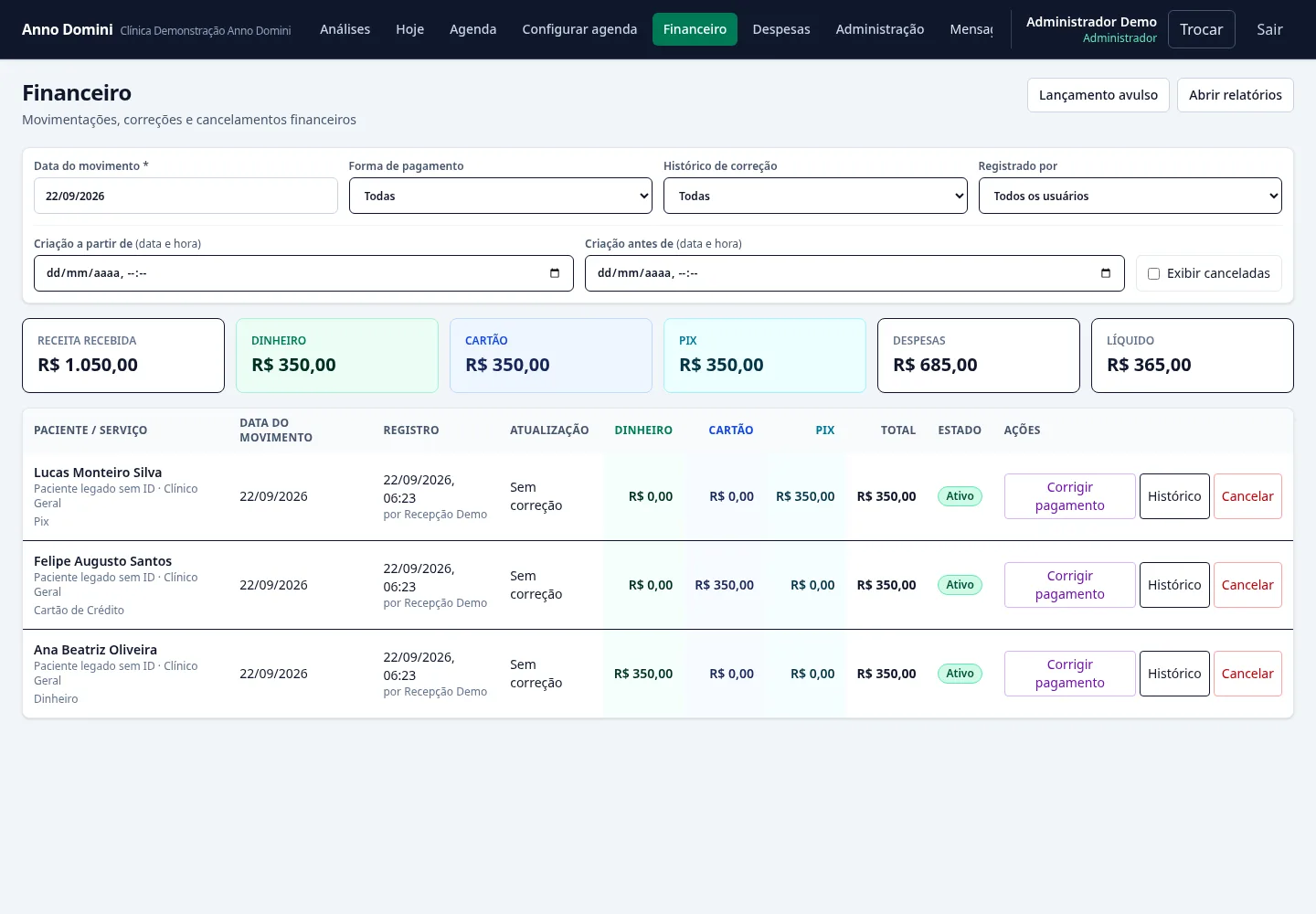Open calendar picker in 'Criação antes de' field
The image size is (1316, 914).
(x=1106, y=273)
